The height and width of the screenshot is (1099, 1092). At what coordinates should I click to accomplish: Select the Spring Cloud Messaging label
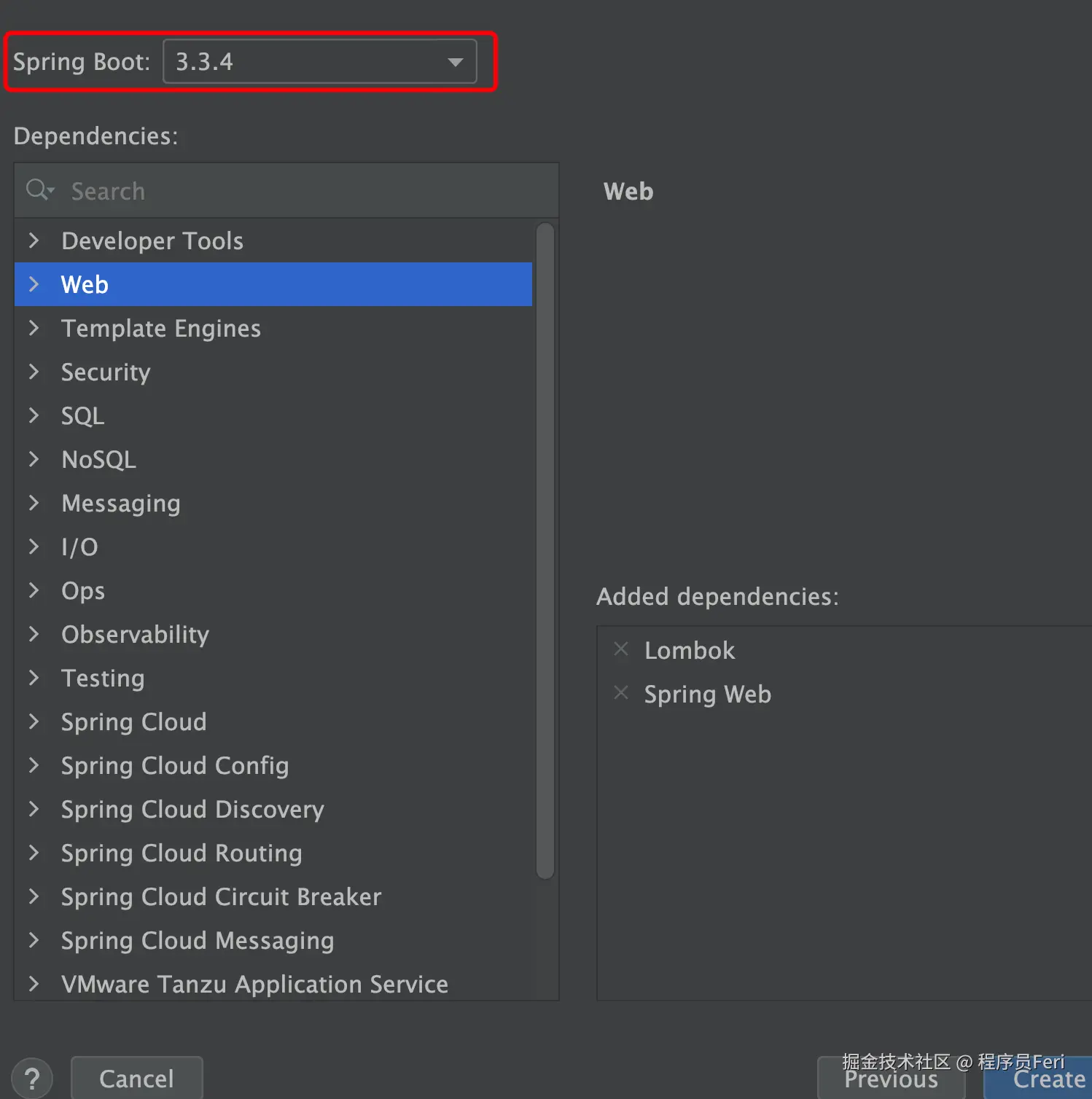point(198,941)
